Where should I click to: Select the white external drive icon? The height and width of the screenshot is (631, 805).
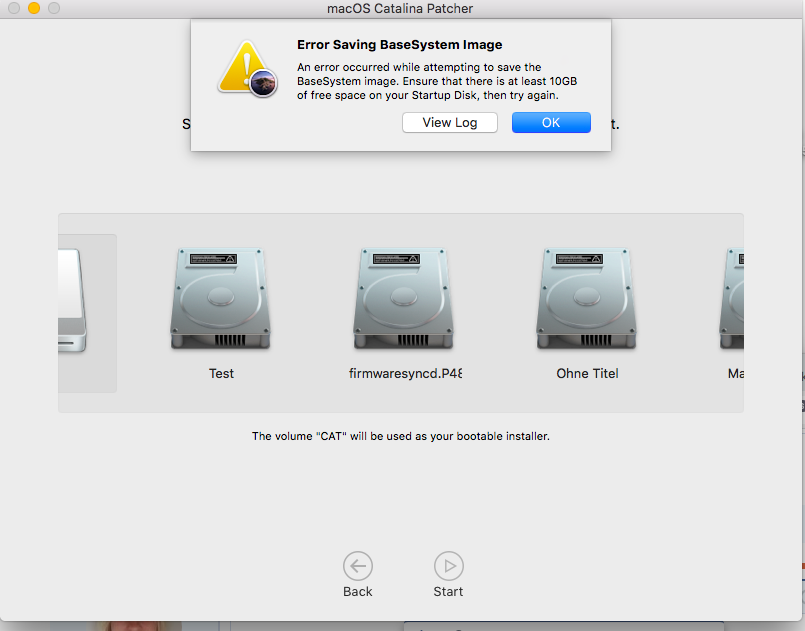click(x=72, y=300)
